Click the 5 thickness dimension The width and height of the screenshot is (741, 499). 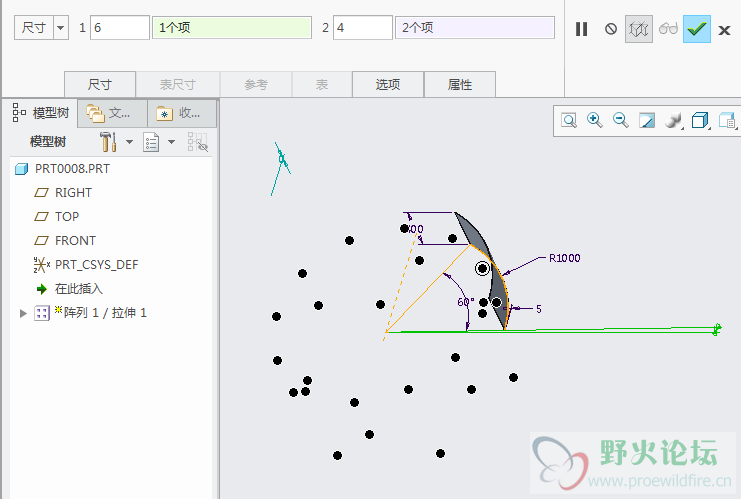coord(538,309)
